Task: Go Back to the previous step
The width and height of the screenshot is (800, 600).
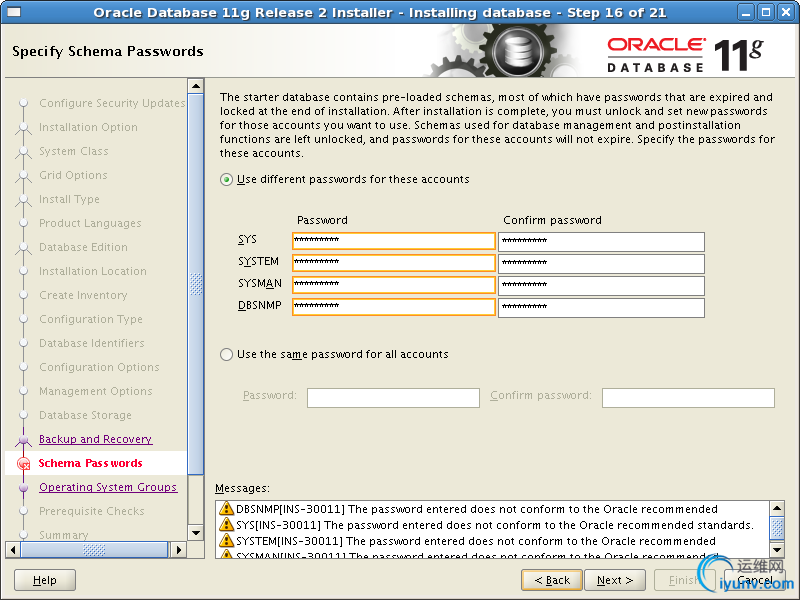Action: pos(552,580)
